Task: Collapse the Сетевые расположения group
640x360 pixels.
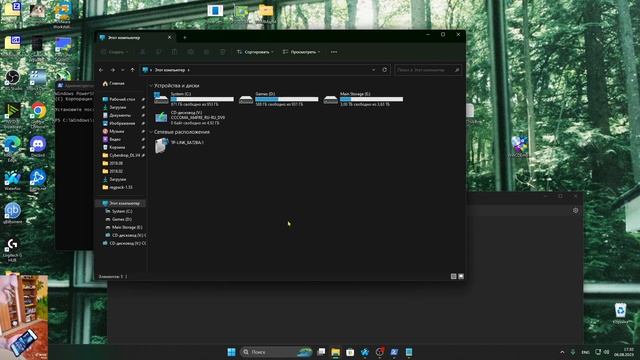Action: (151, 132)
